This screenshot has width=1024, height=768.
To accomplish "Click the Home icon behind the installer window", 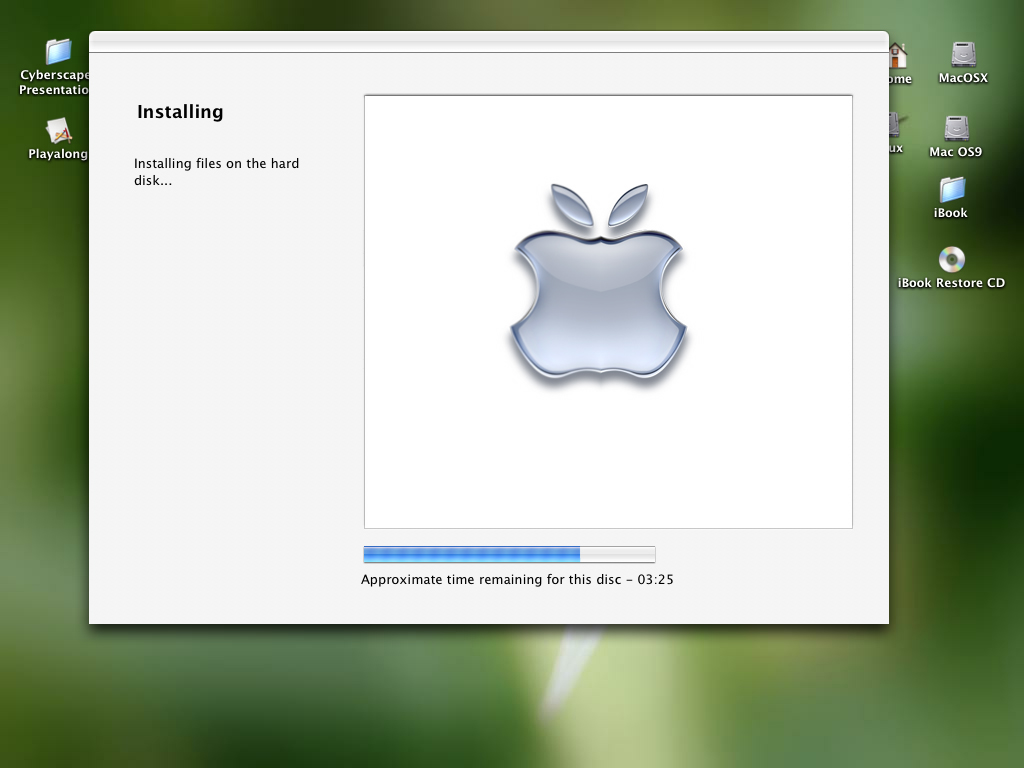I will [899, 56].
